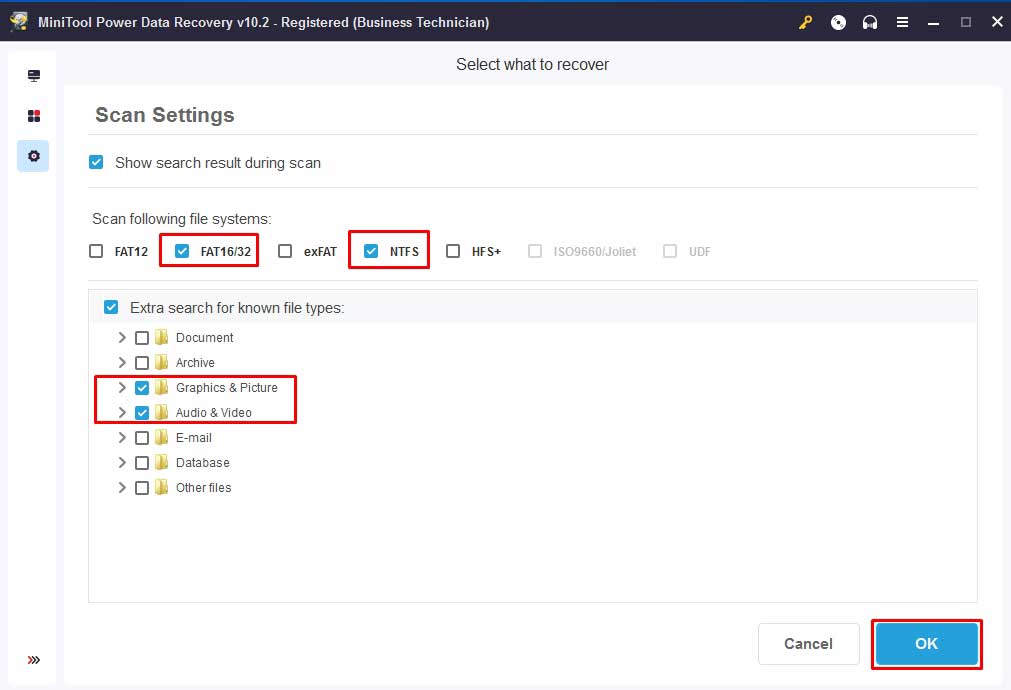Open the four-squares utilities sidebar icon

point(34,116)
